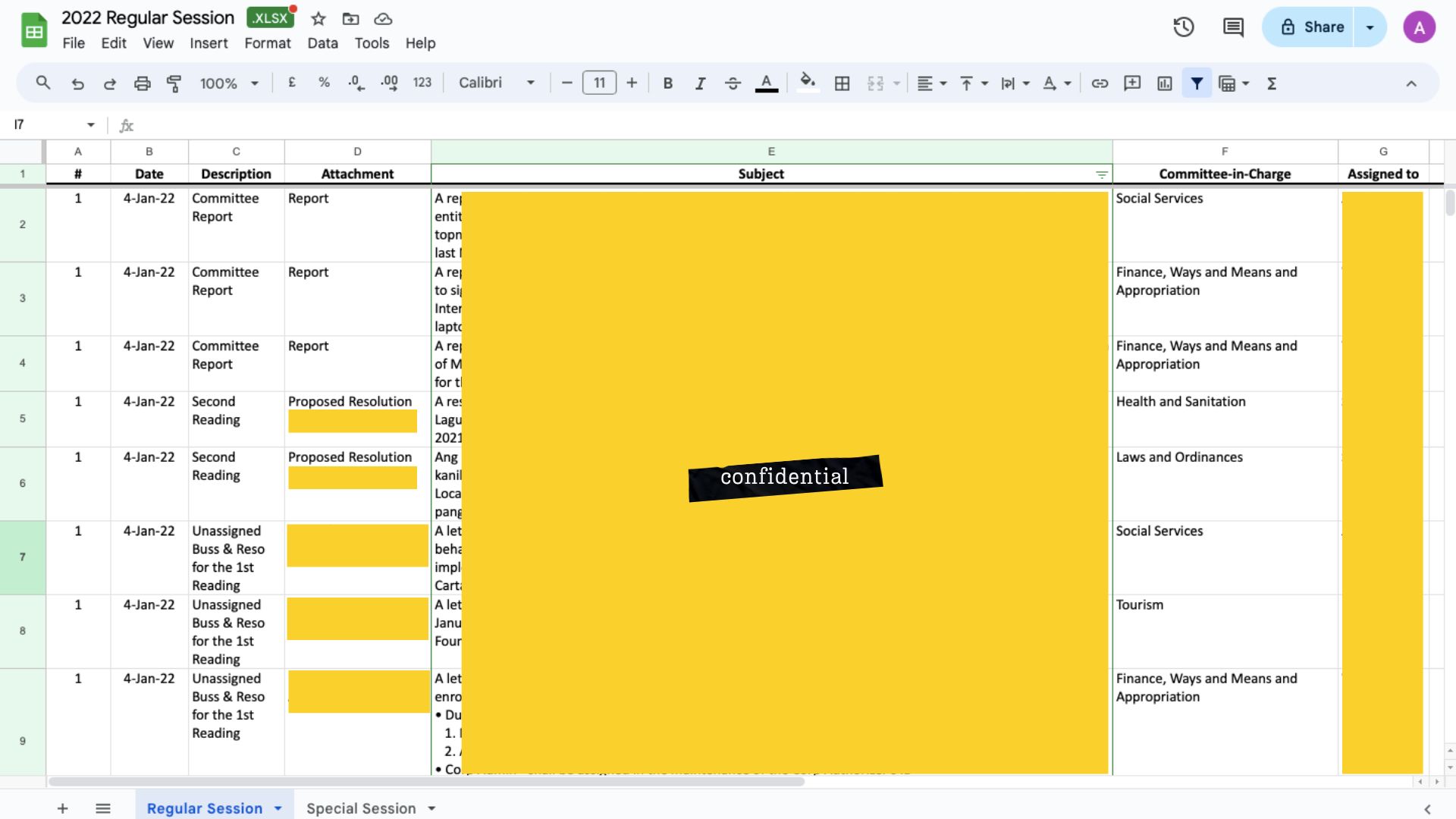
Task: Open the horizontal align dropdown
Action: click(x=932, y=83)
